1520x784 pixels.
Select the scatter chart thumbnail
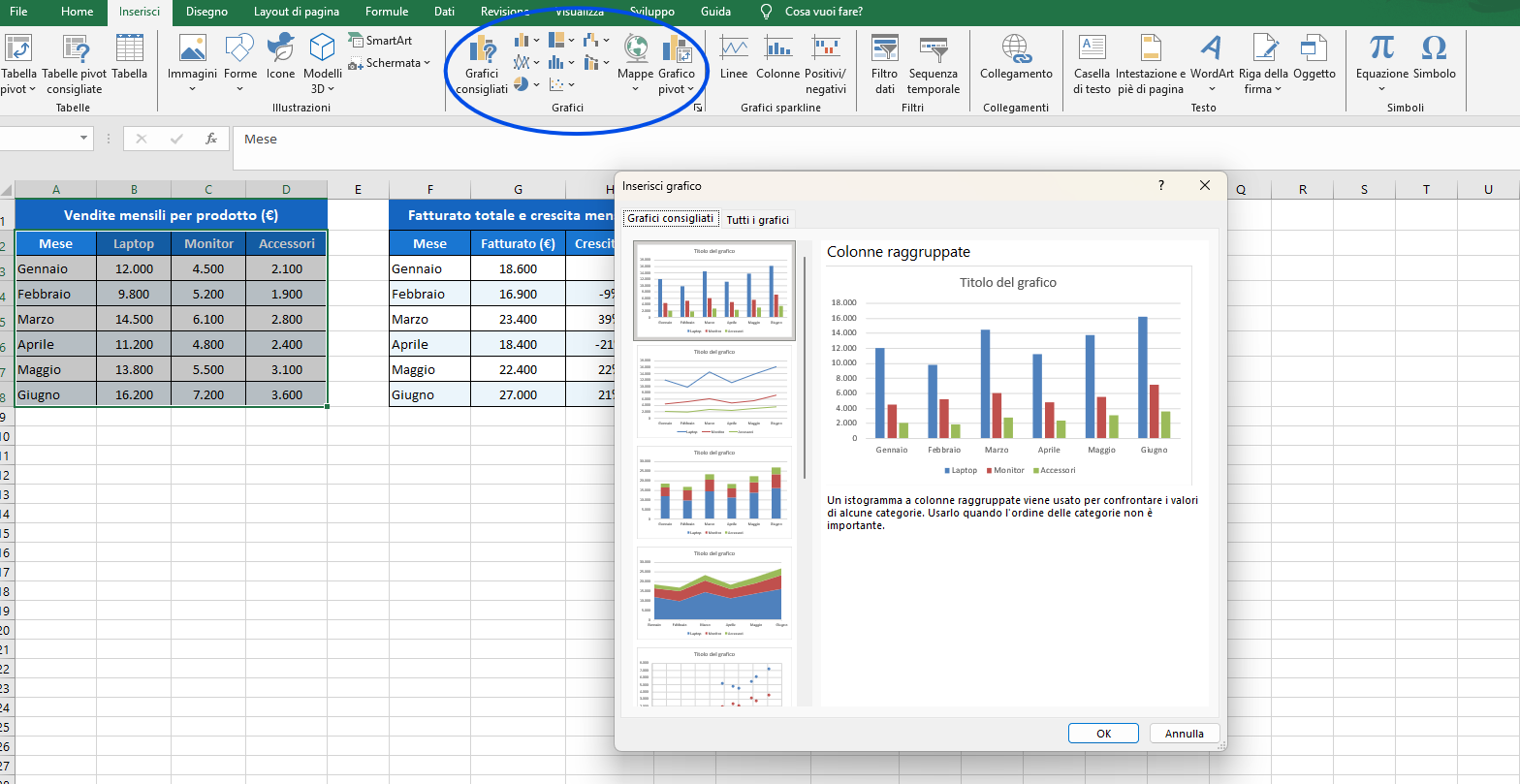tap(714, 677)
